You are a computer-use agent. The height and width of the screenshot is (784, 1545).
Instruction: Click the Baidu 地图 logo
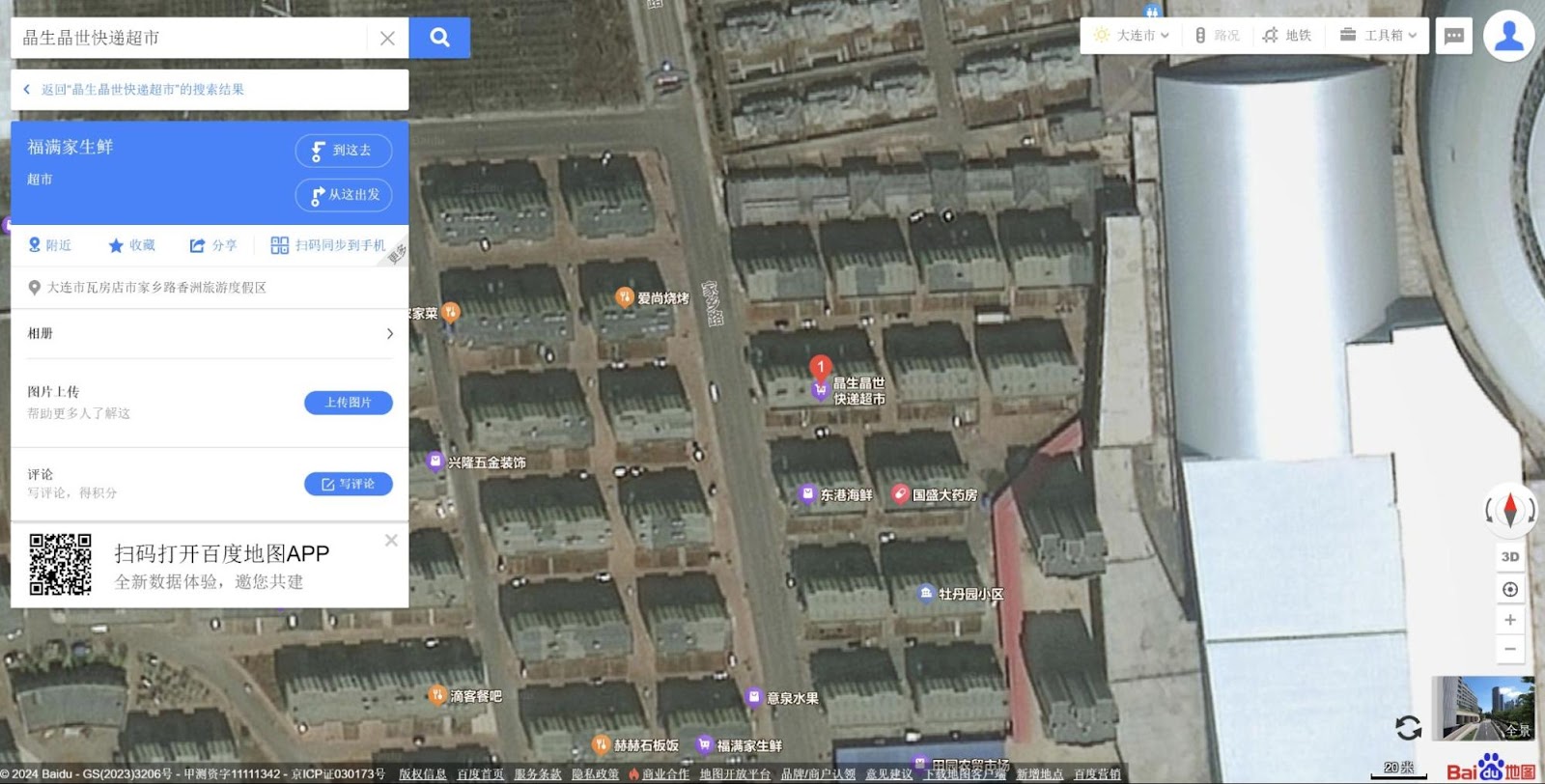(x=1491, y=770)
